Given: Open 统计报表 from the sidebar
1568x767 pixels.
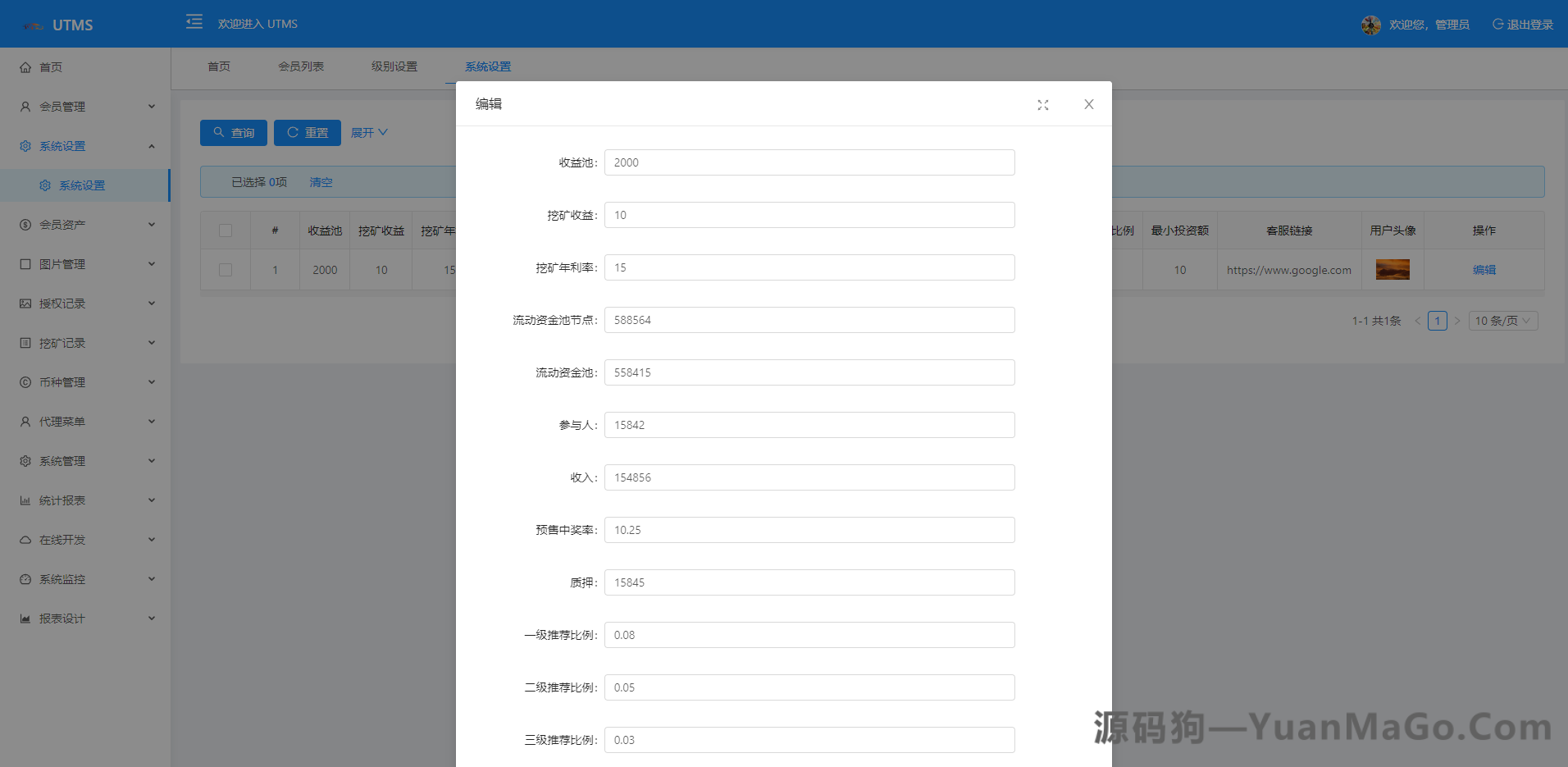Looking at the screenshot, I should click(x=62, y=500).
